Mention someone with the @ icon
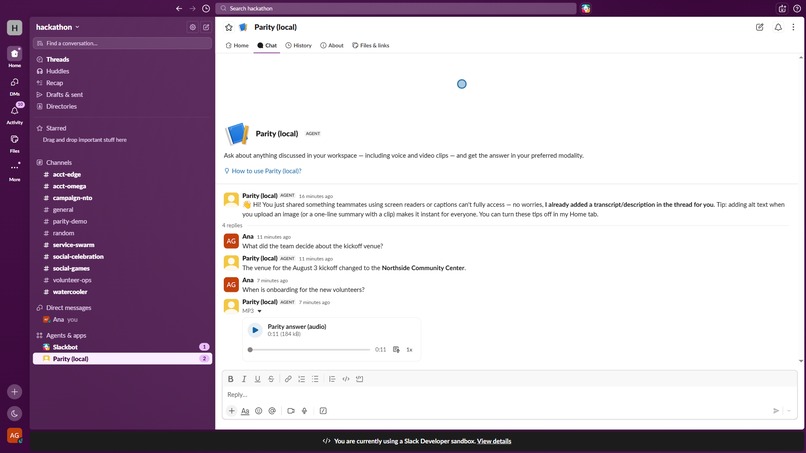Image resolution: width=806 pixels, height=453 pixels. [272, 411]
